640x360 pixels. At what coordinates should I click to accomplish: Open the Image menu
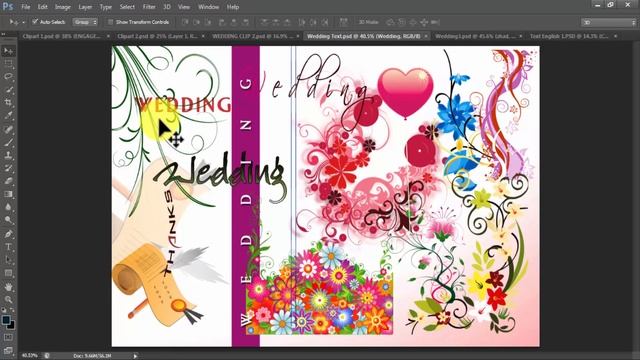coord(62,7)
